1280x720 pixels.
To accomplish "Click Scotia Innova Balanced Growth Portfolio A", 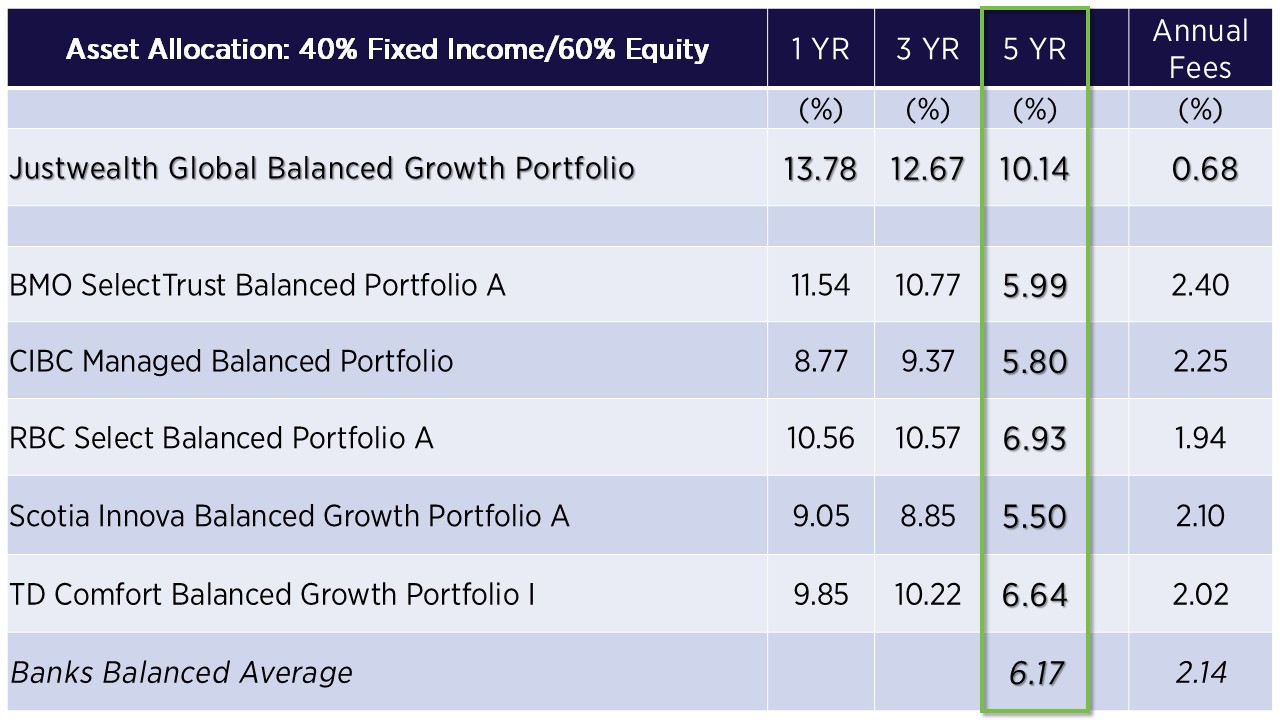I will (289, 516).
